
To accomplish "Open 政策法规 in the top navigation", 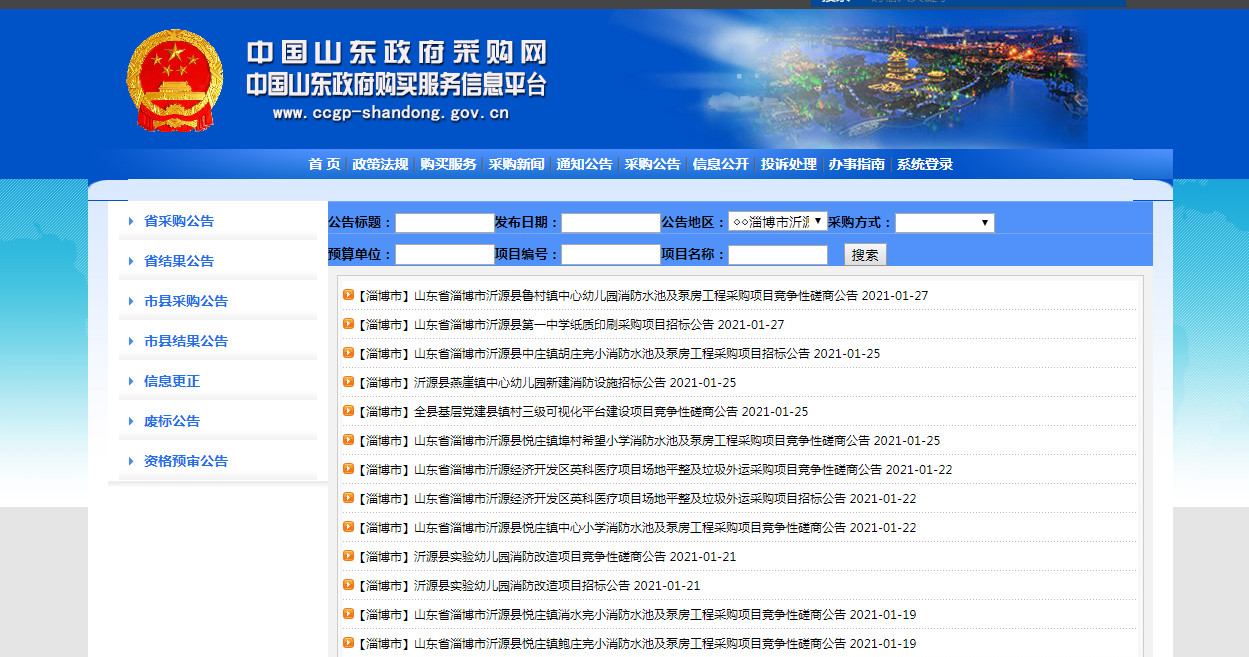I will coord(380,165).
